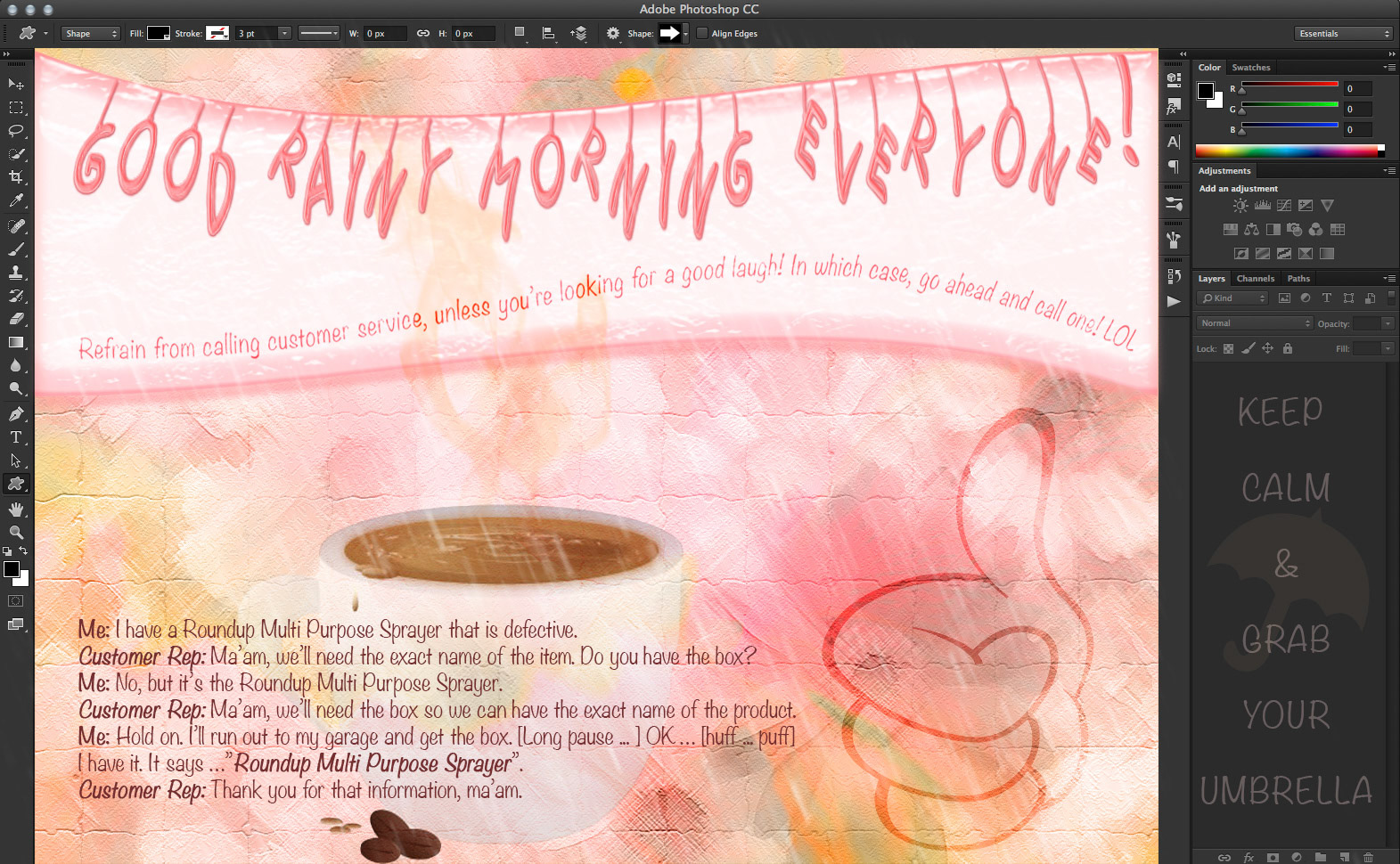This screenshot has width=1400, height=864.
Task: Open the layer Kind filter dropdown
Action: tap(1232, 298)
